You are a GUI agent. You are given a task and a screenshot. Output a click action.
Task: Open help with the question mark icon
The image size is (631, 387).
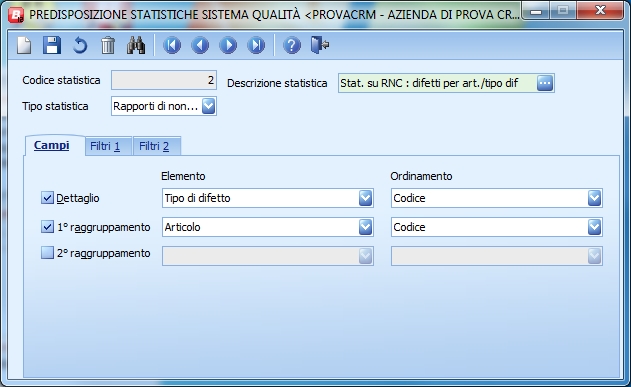coord(292,45)
